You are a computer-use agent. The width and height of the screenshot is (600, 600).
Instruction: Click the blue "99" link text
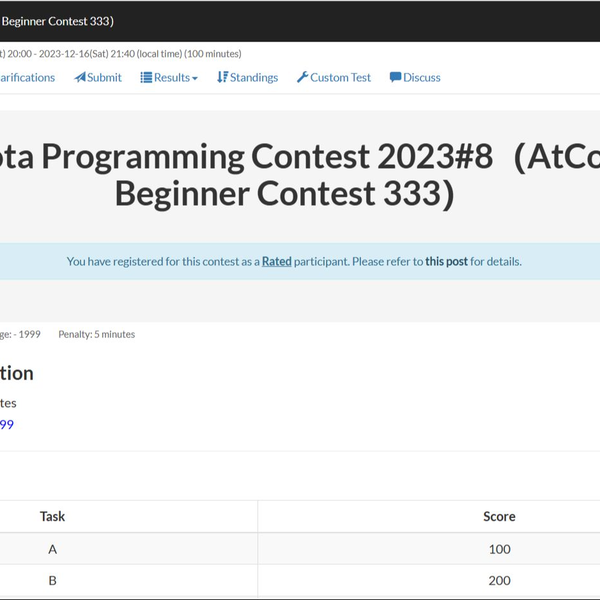pyautogui.click(x=6, y=424)
